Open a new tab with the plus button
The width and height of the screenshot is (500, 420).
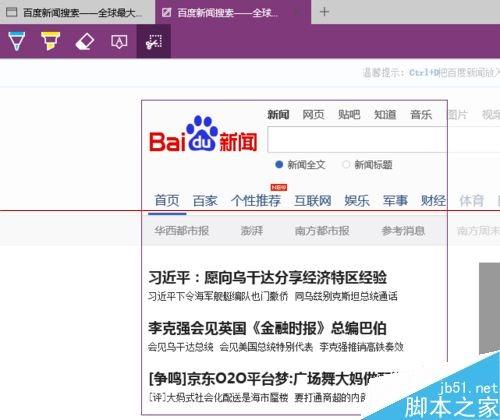point(324,12)
